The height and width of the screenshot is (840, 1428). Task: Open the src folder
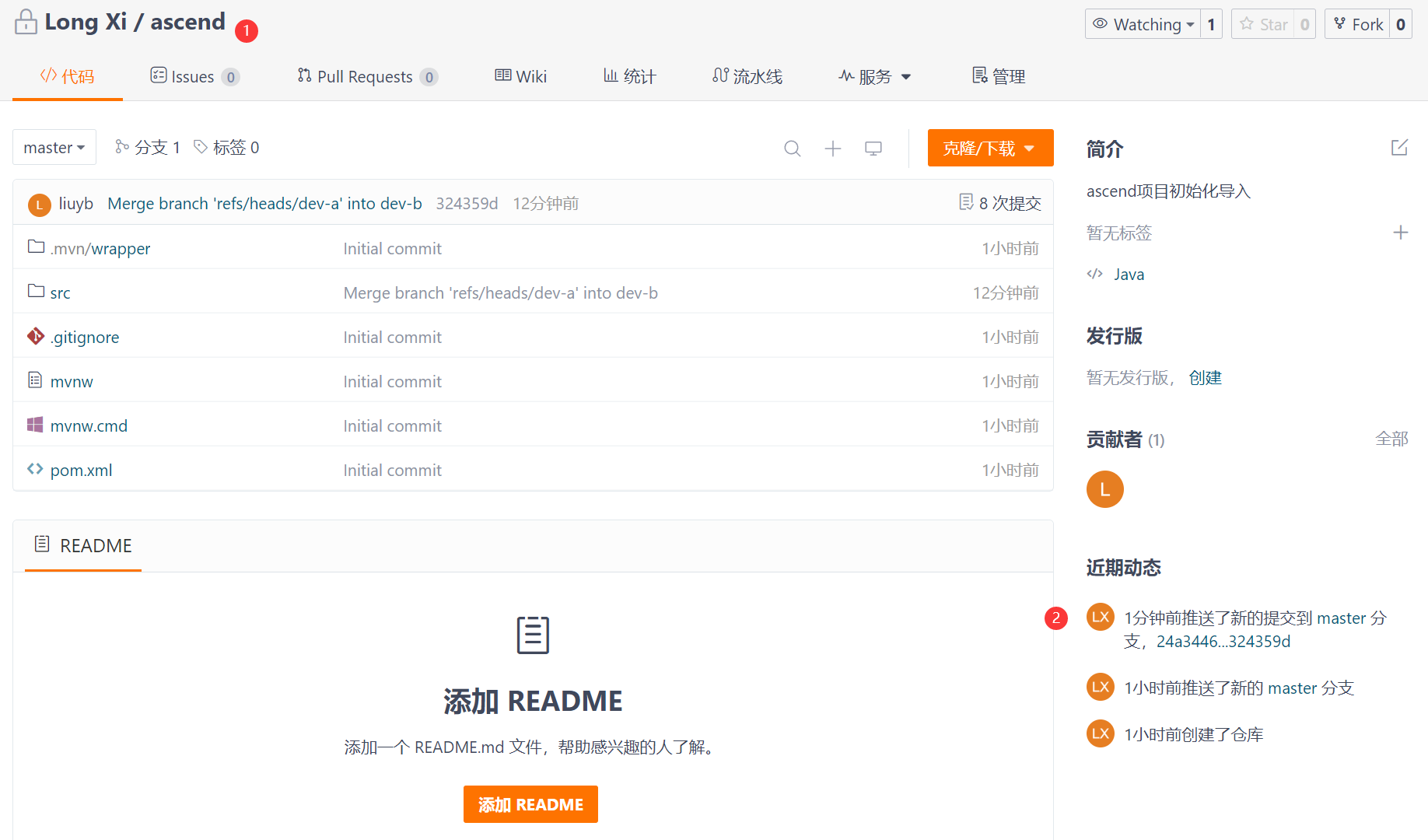tap(60, 293)
